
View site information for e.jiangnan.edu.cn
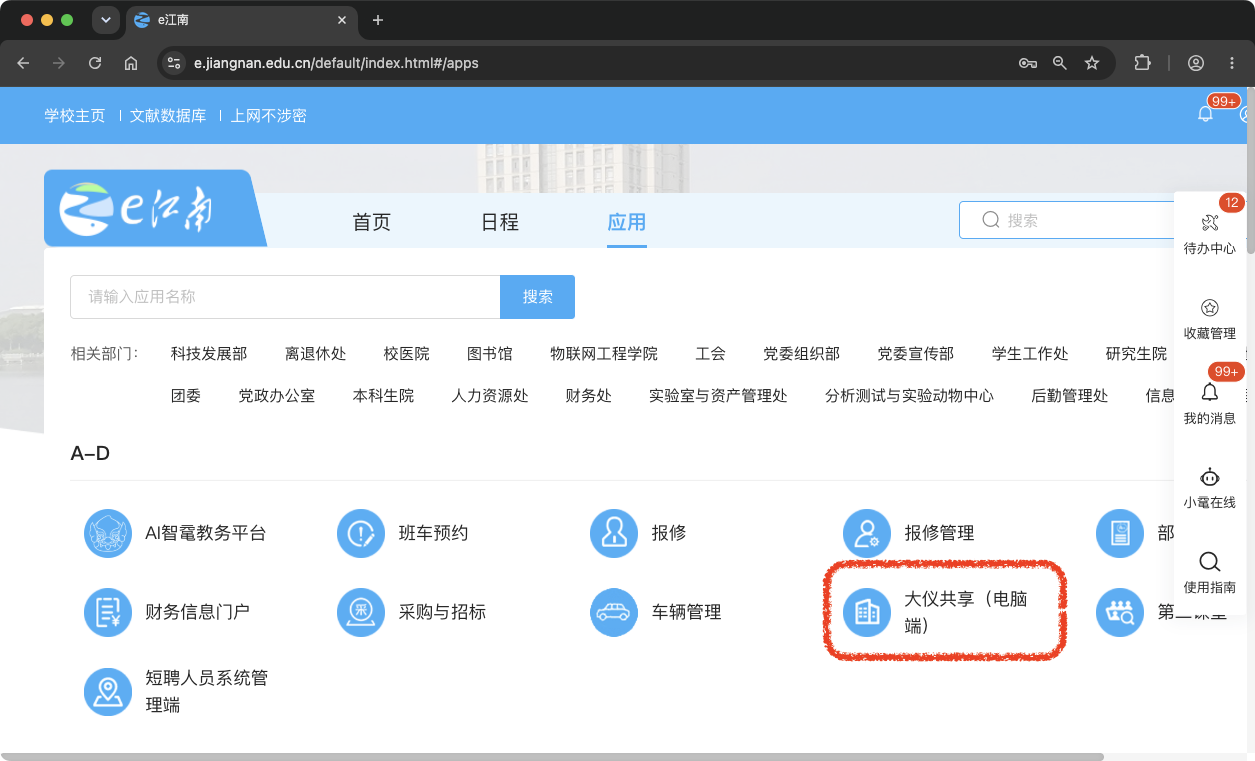175,63
